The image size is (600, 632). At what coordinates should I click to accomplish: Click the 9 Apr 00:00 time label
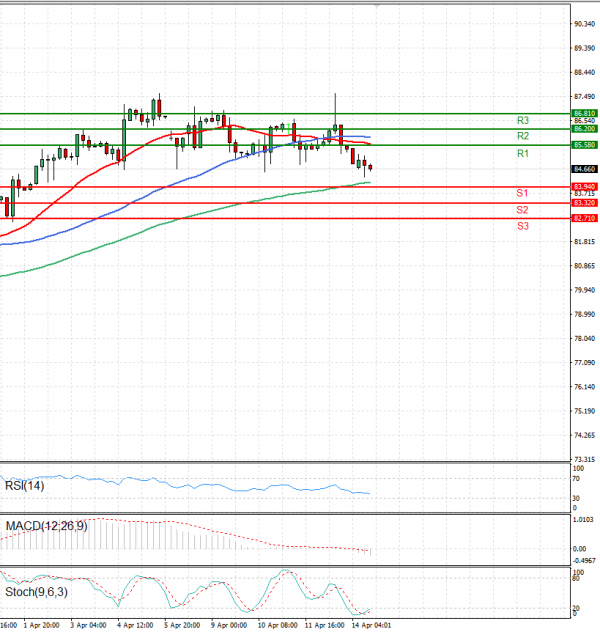[x=229, y=626]
